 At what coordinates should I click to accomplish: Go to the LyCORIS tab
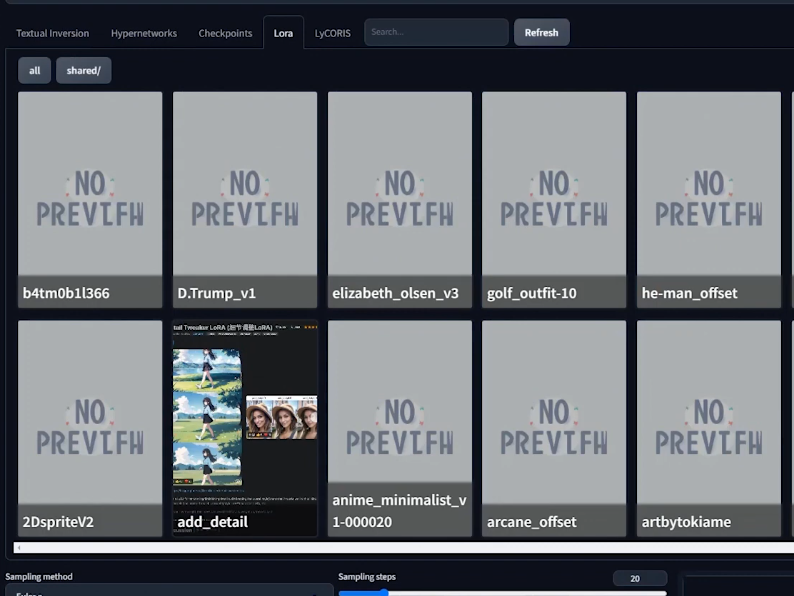pyautogui.click(x=332, y=33)
